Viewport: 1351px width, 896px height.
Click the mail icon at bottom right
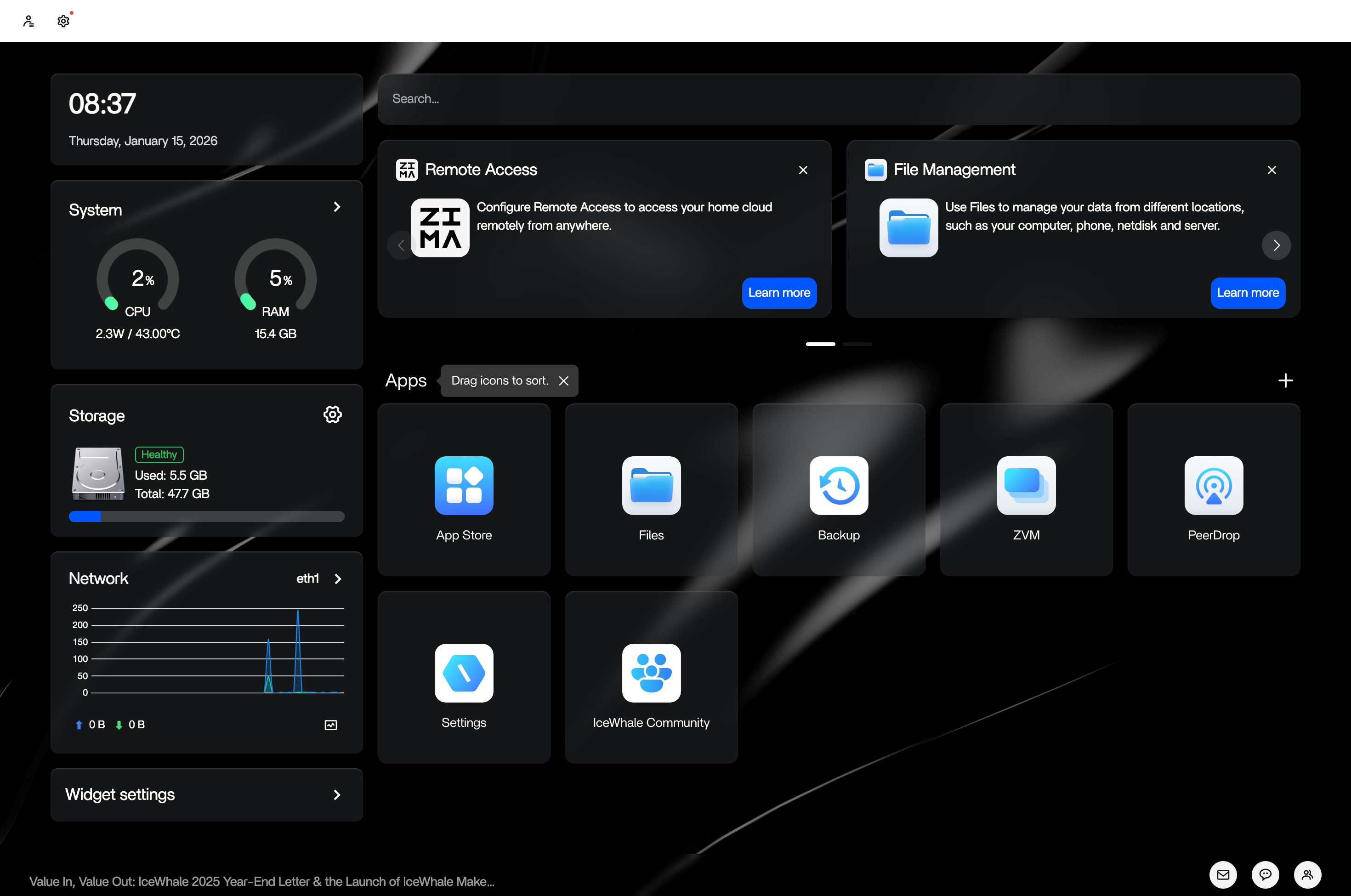[x=1223, y=875]
